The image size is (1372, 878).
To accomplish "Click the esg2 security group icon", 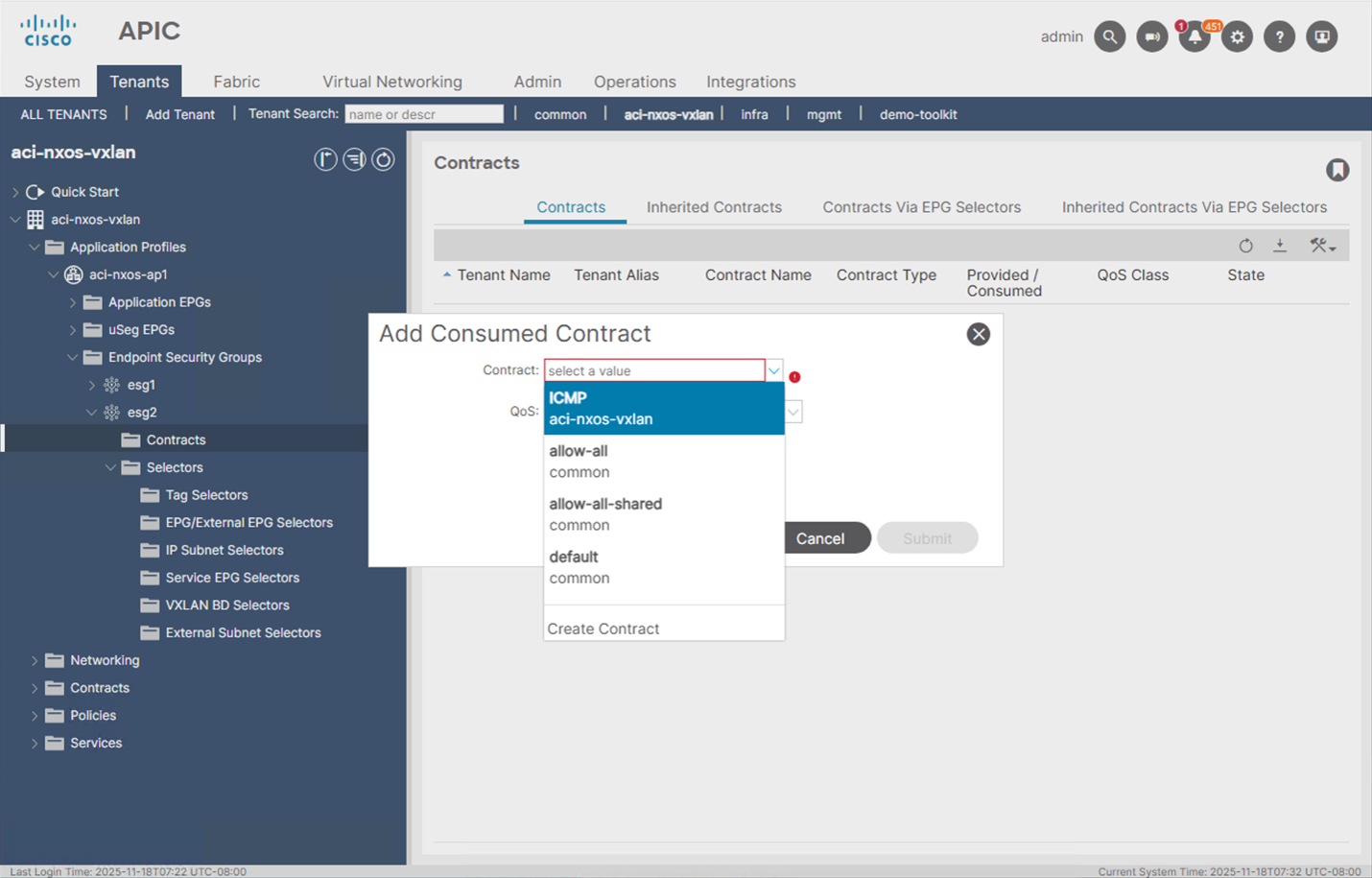I will click(x=112, y=413).
